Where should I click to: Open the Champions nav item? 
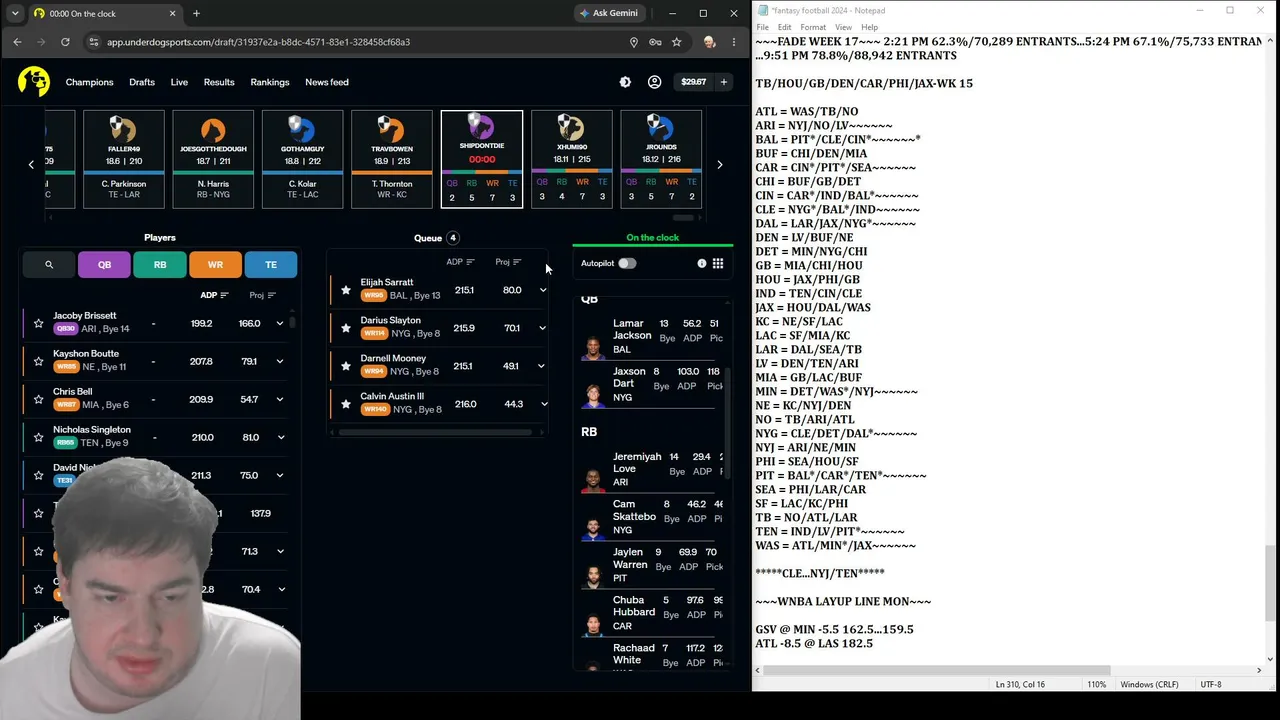pos(89,82)
